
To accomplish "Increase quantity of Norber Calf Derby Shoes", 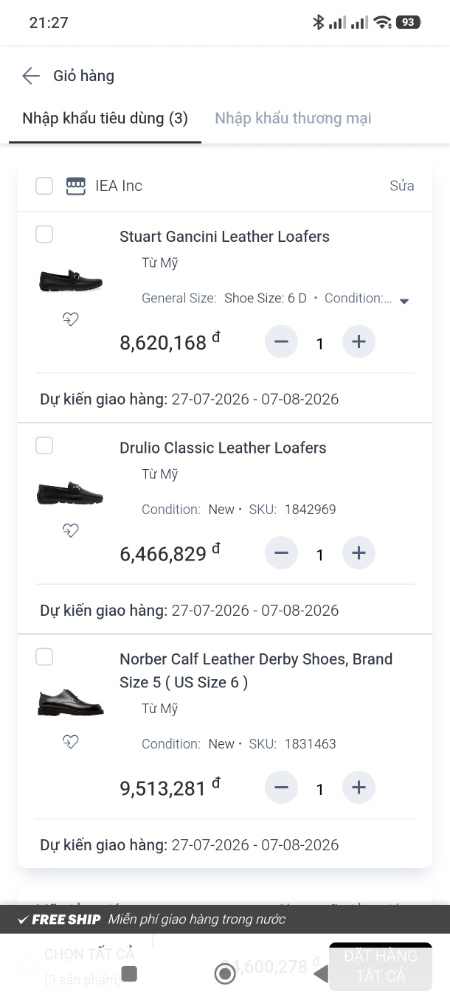I will point(359,788).
